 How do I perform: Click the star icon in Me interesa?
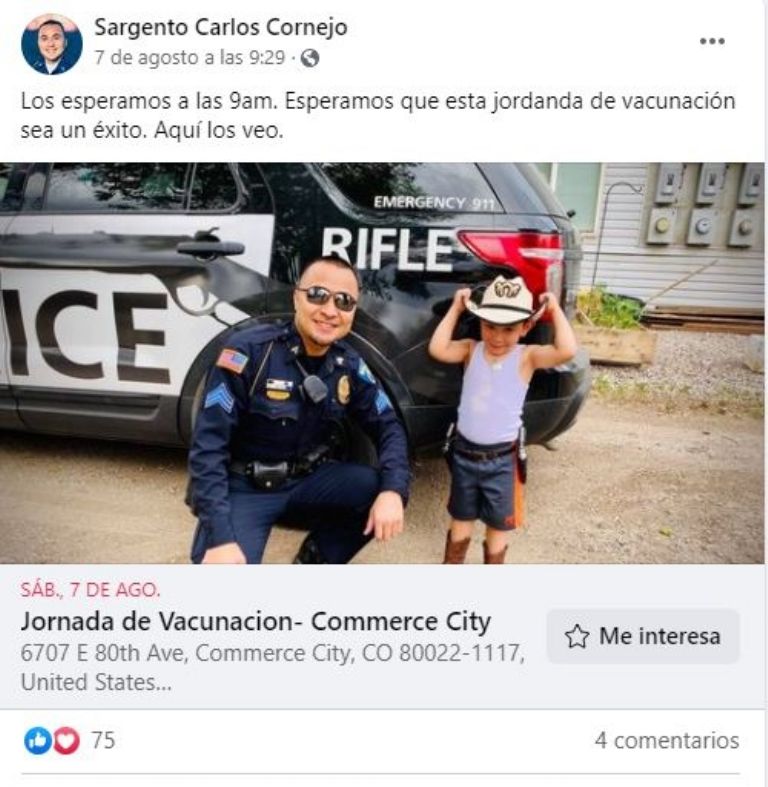(577, 636)
